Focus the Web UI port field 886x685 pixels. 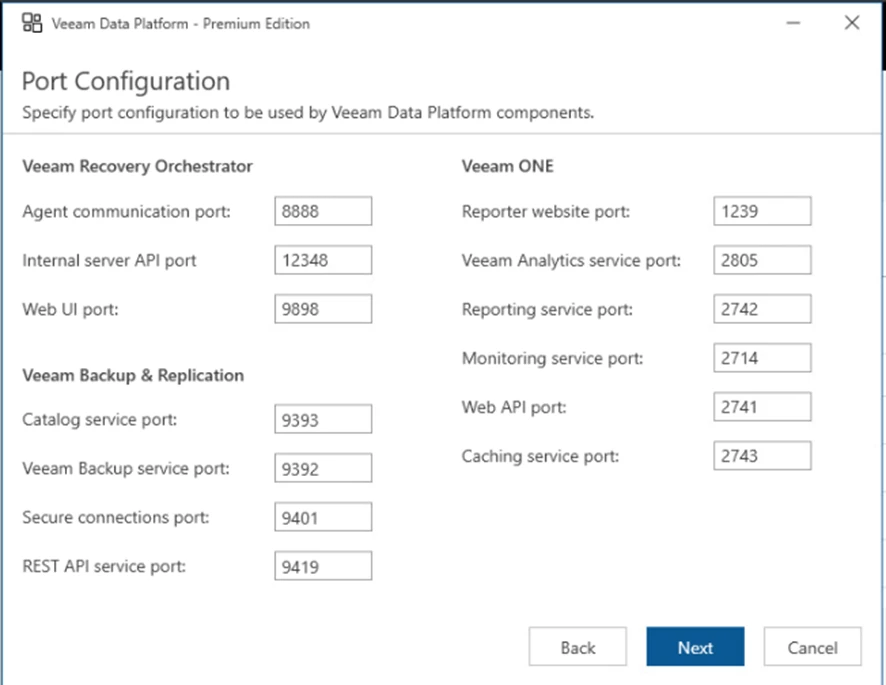click(x=323, y=309)
